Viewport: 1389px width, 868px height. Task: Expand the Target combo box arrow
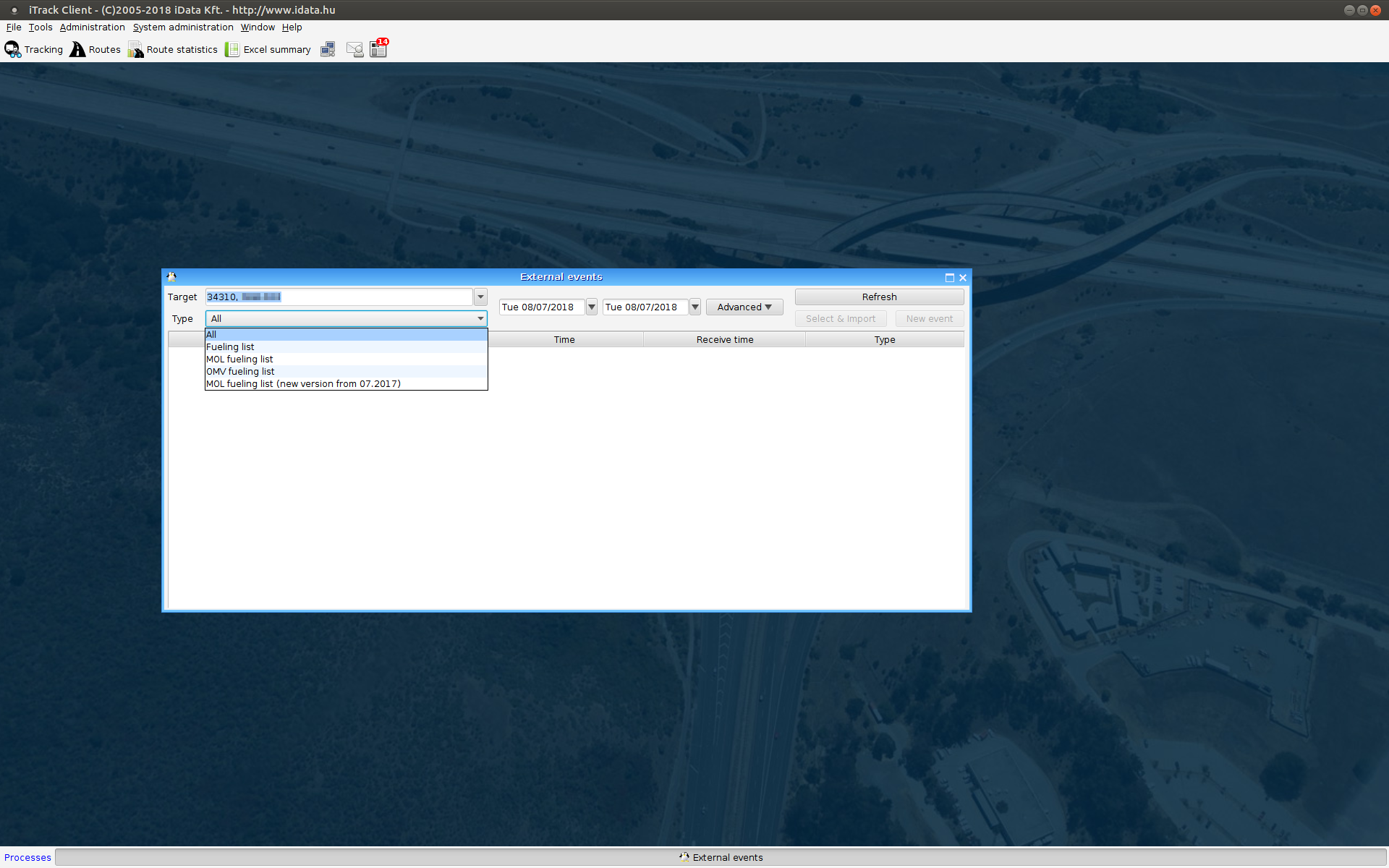[x=480, y=297]
